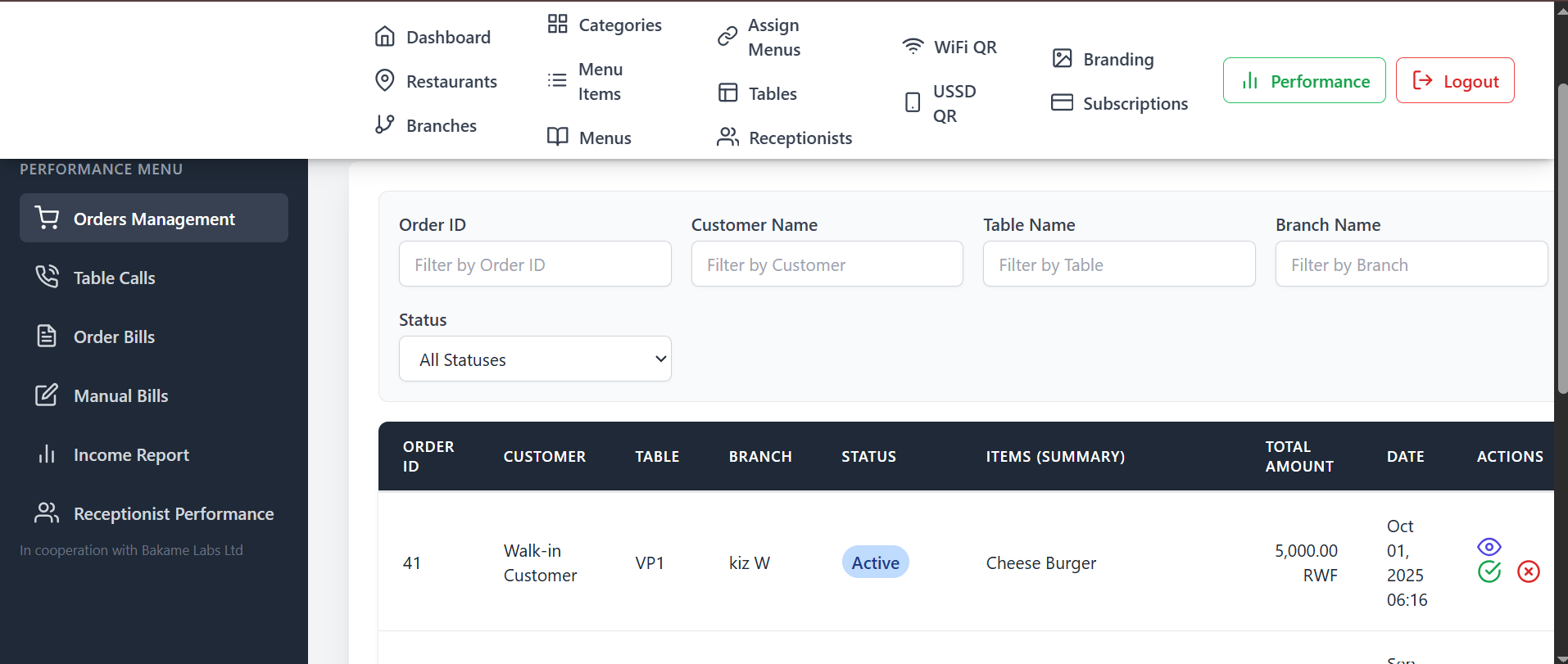Image resolution: width=1568 pixels, height=664 pixels.
Task: Open the Status filter dropdown
Action: (x=535, y=359)
